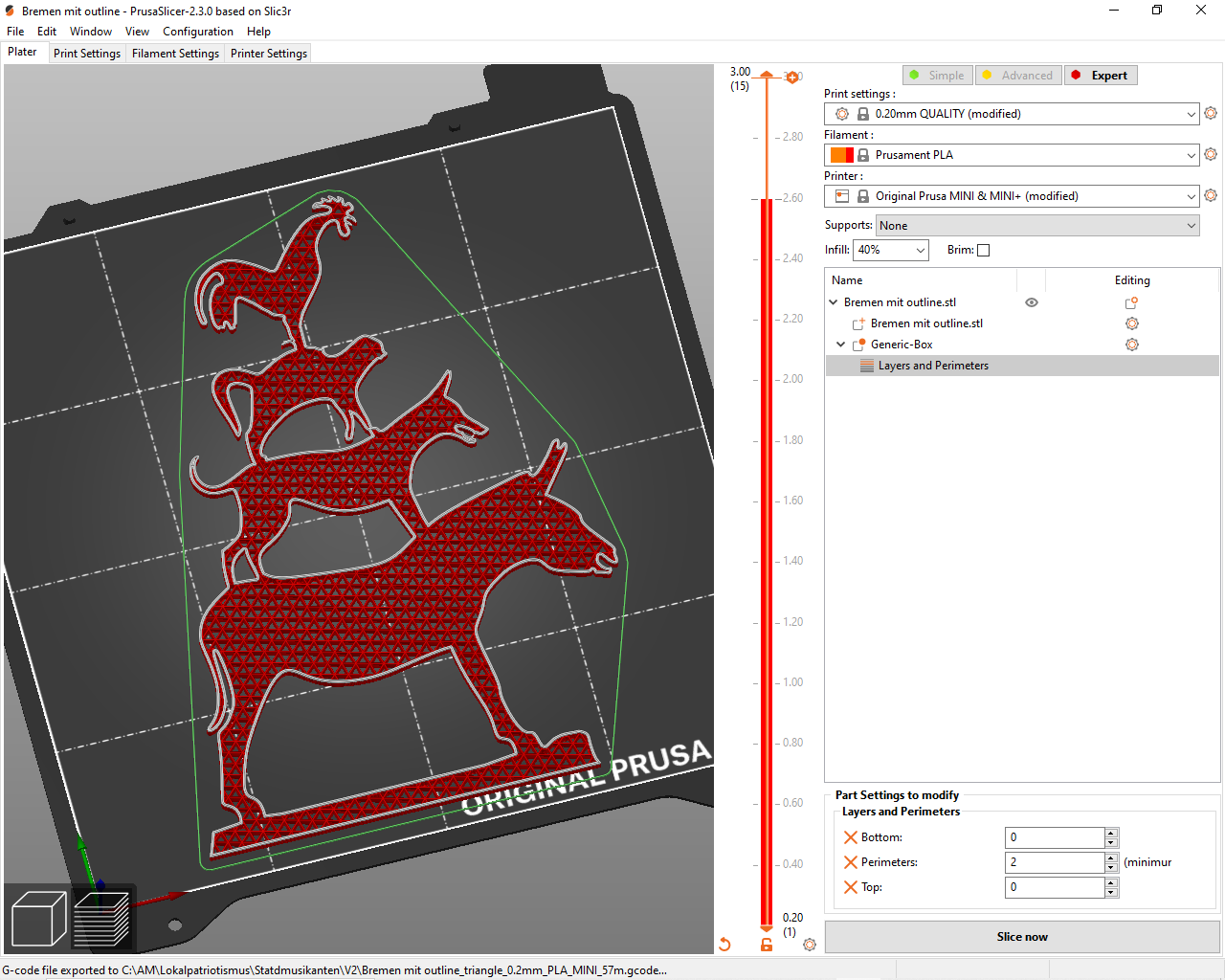Open the Original Prusa MINI printer dropdown
Viewport: 1225px width, 980px height.
pyautogui.click(x=1012, y=196)
